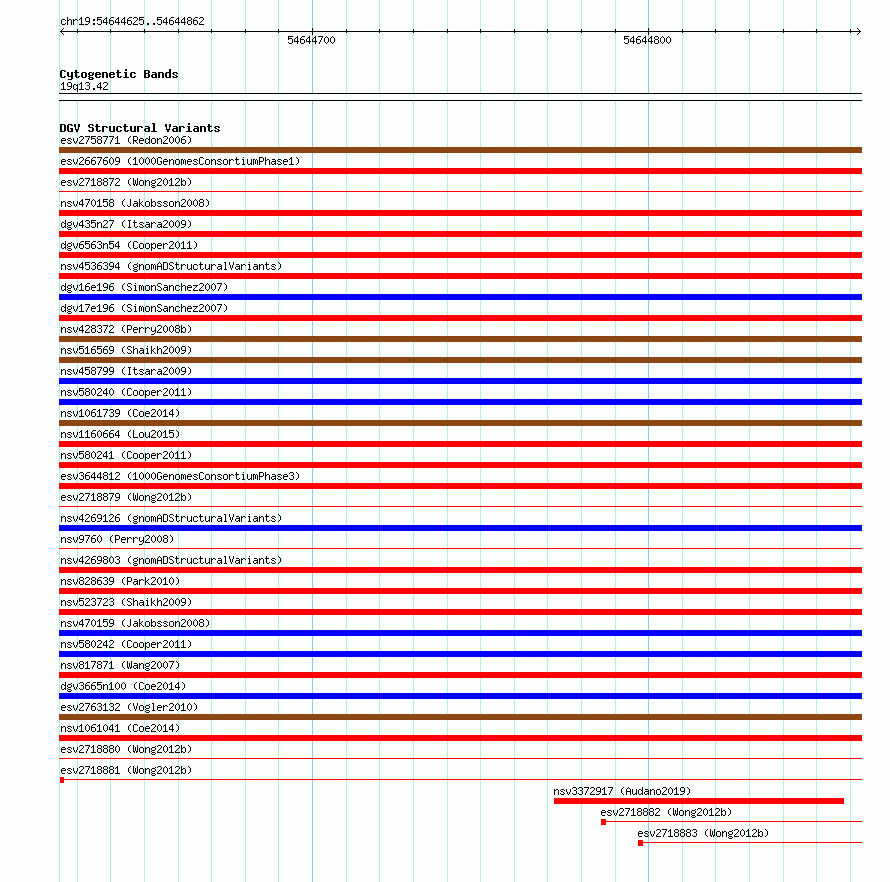Click nsv1061739 (Coe2014) label

pyautogui.click(x=120, y=413)
